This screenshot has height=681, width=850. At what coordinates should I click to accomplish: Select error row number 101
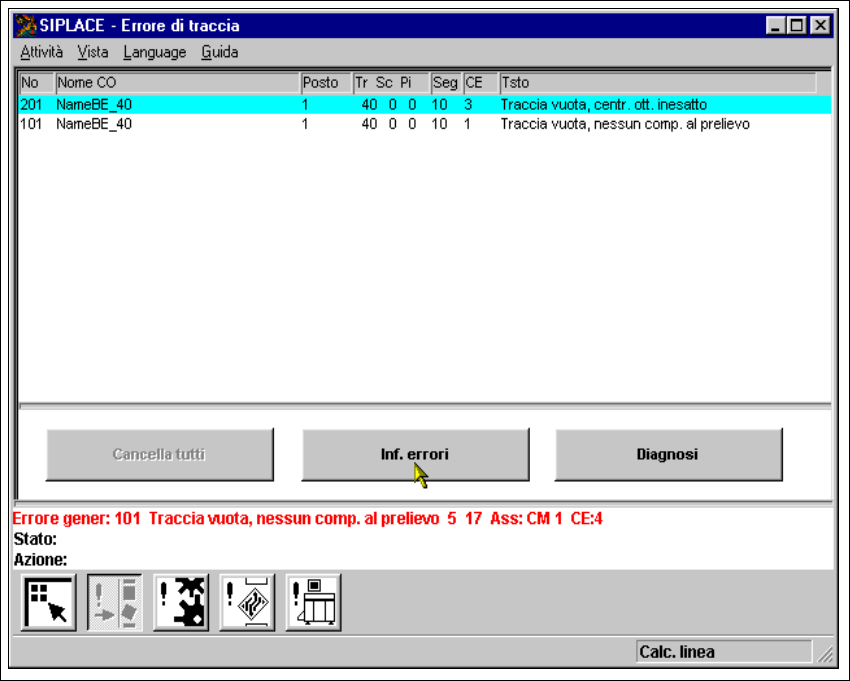click(x=425, y=124)
